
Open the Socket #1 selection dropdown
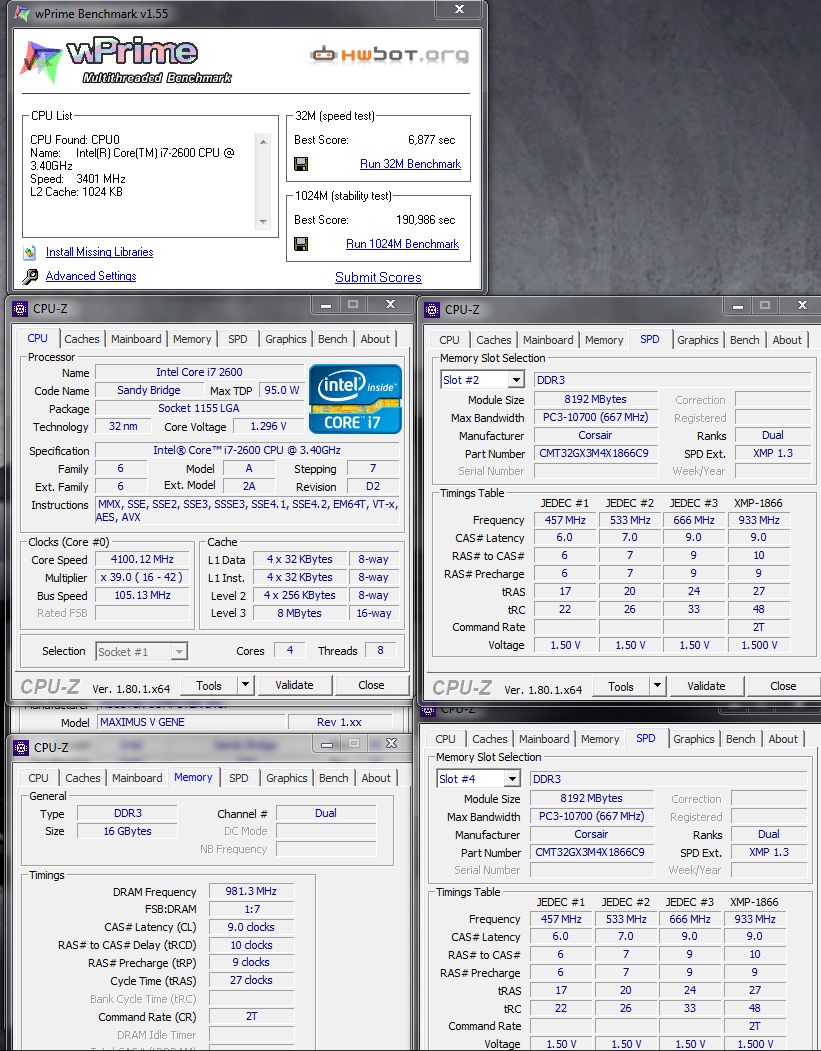point(179,652)
